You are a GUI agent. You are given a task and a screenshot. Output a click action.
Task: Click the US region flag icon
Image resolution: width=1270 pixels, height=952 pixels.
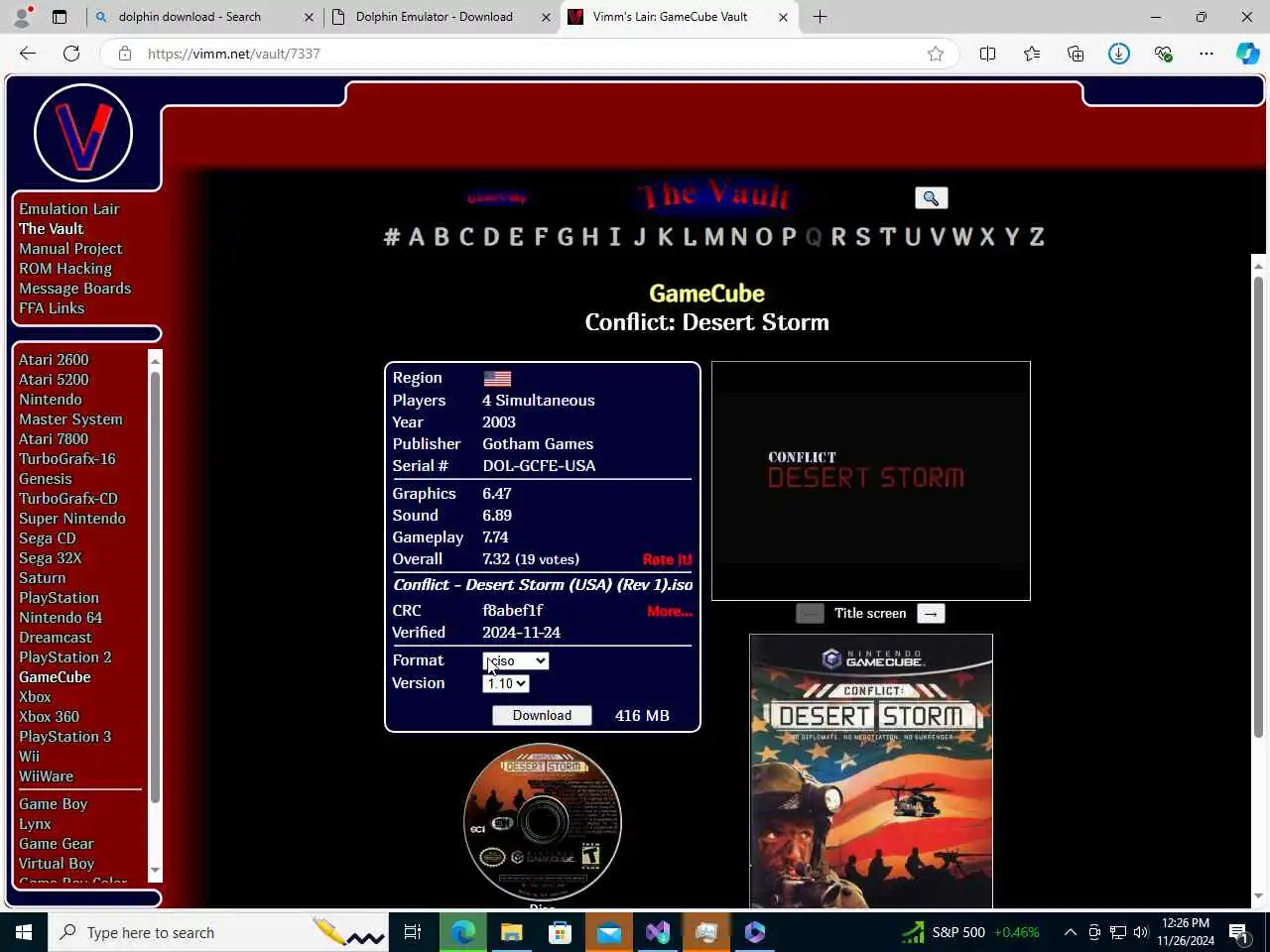click(x=497, y=379)
